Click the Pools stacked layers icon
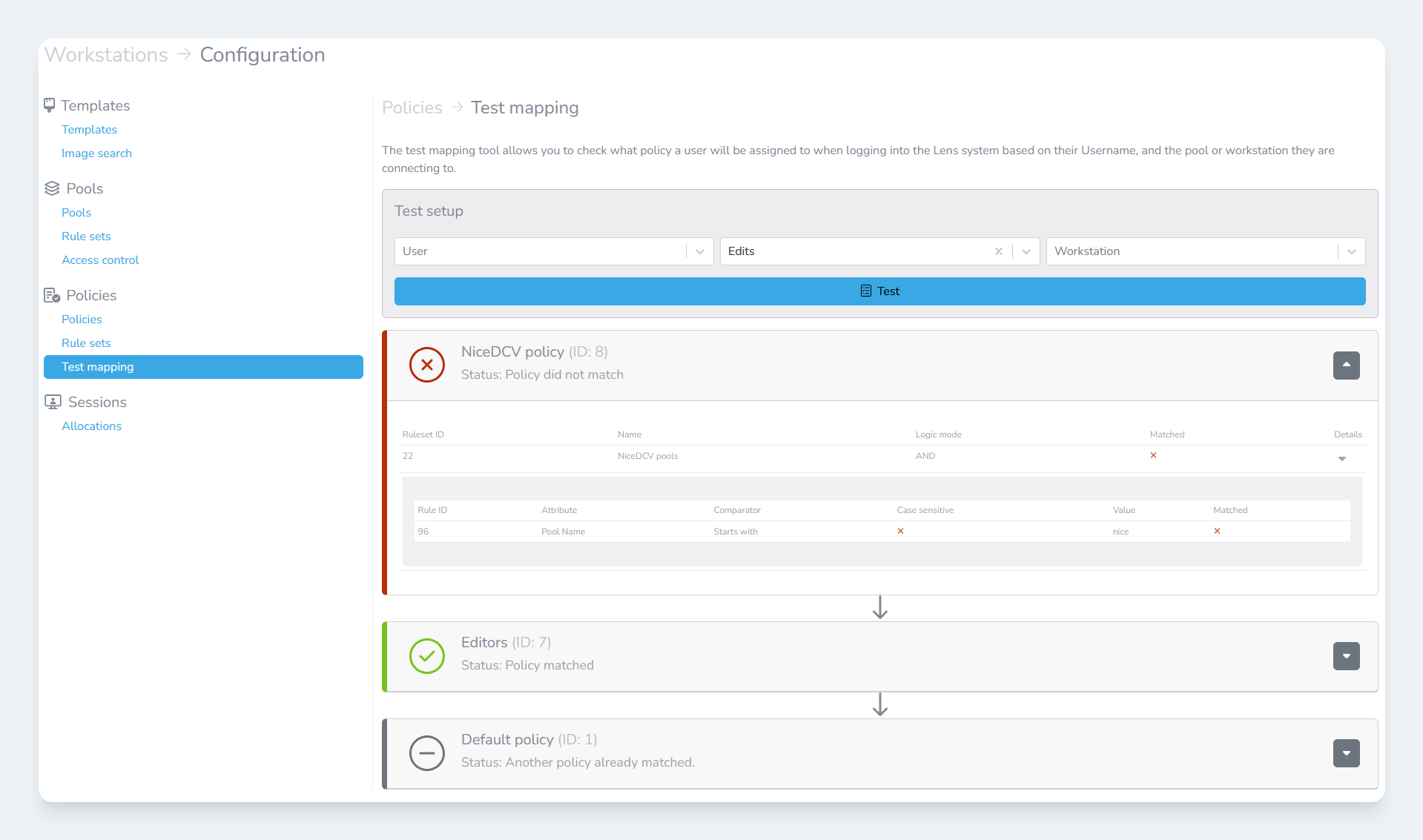Viewport: 1423px width, 840px height. (x=52, y=188)
